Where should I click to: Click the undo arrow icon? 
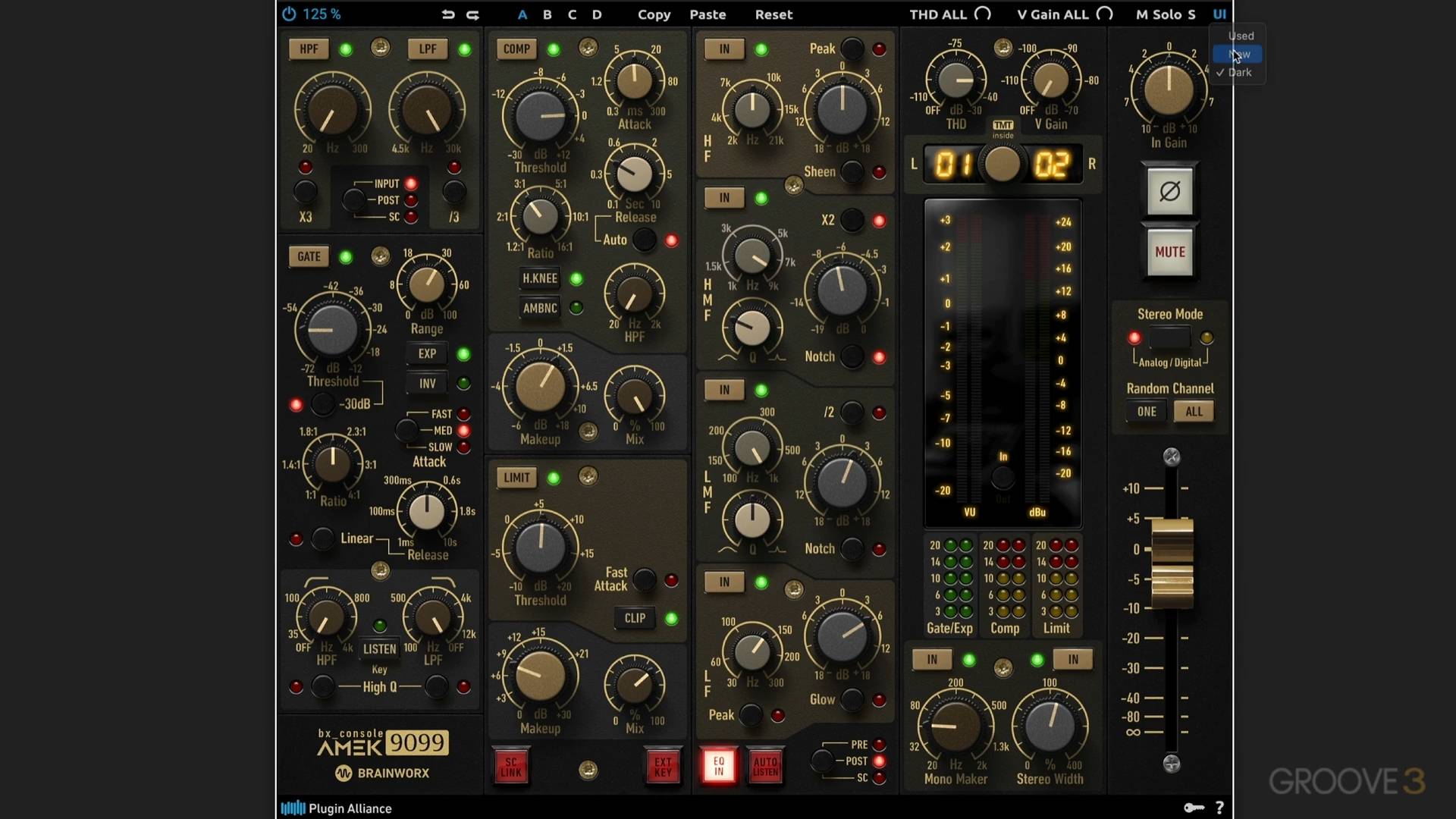[448, 14]
